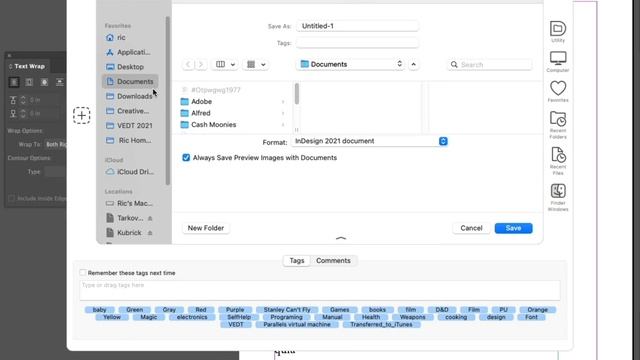Add the Parallels virtual machine tag
Image resolution: width=640 pixels, height=360 pixels.
point(297,324)
